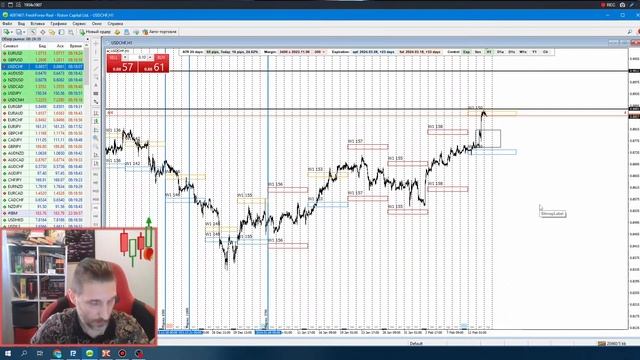Select the EURGBP row in Market Watch
The height and width of the screenshot is (360, 640).
pos(42,107)
